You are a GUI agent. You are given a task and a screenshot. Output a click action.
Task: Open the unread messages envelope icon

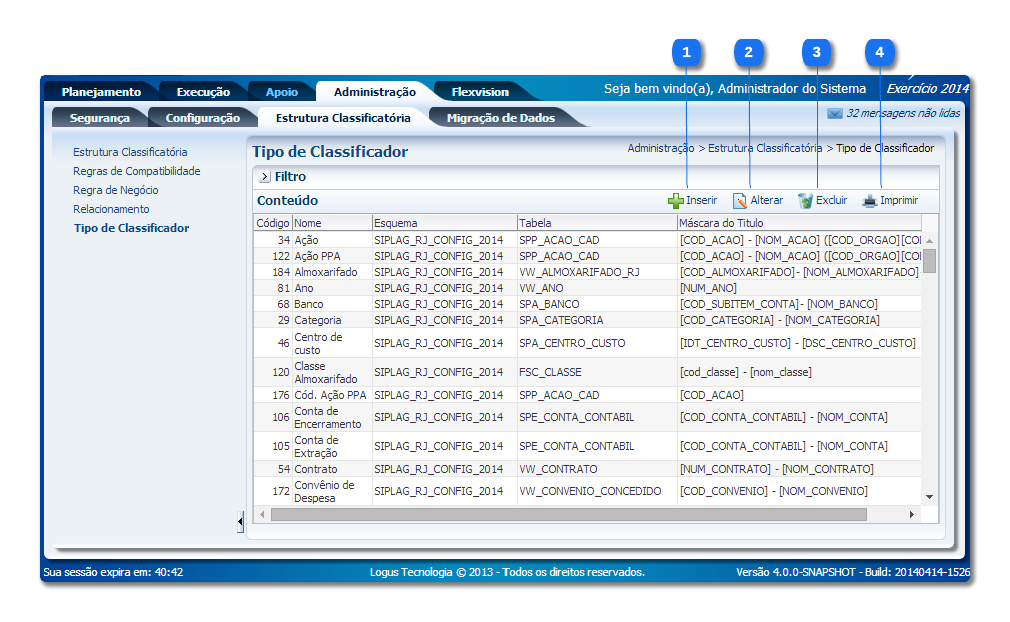click(834, 114)
